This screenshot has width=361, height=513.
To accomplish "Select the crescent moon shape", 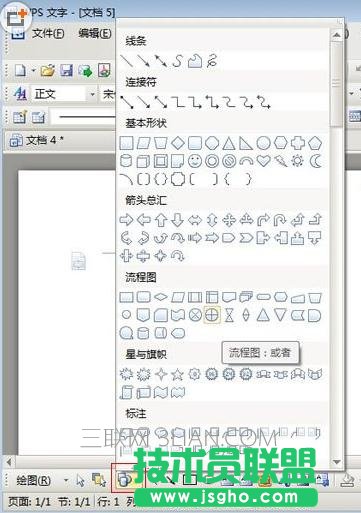I will (x=315, y=161).
